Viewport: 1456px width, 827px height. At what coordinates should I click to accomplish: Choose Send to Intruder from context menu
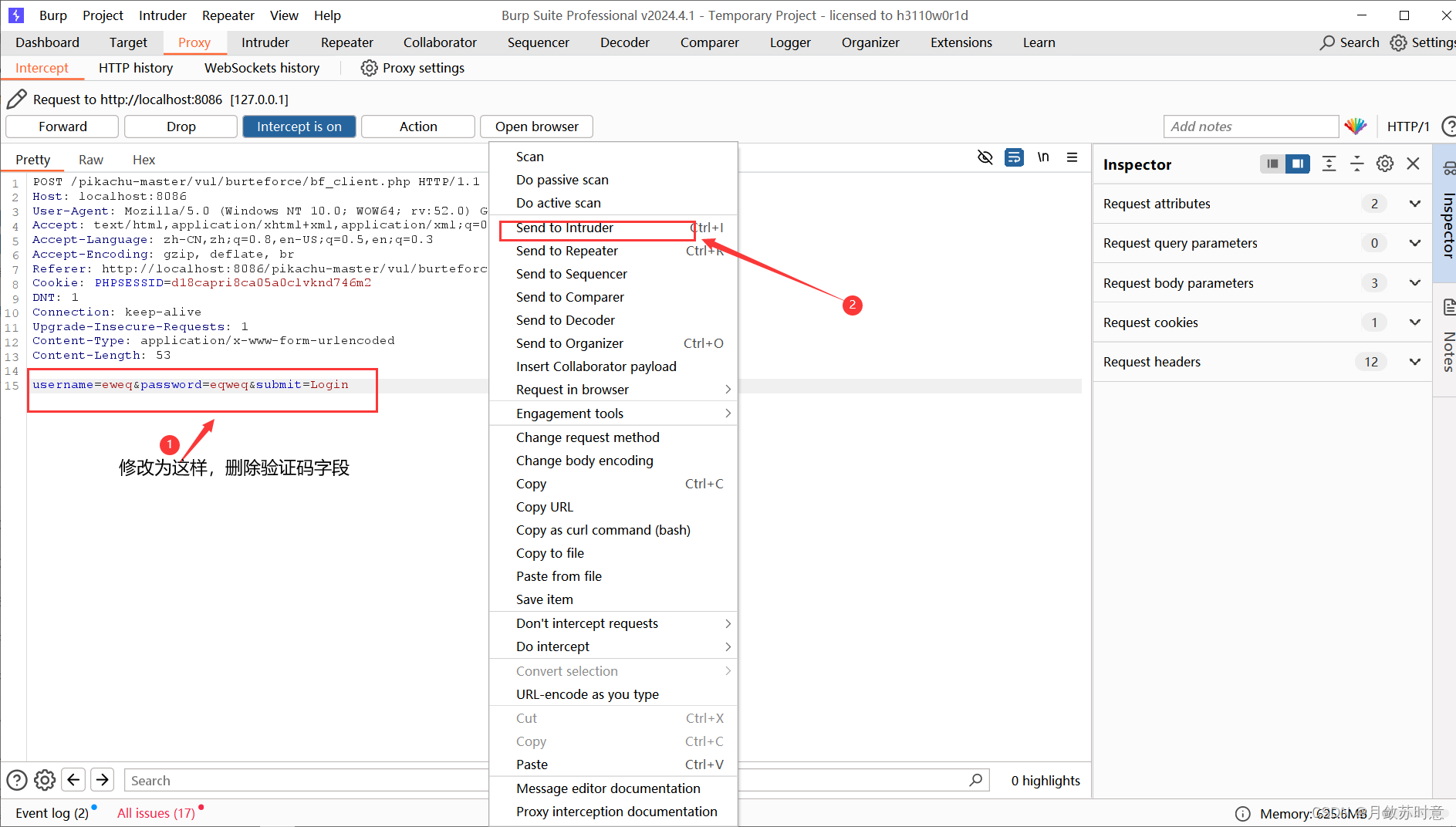613,228
